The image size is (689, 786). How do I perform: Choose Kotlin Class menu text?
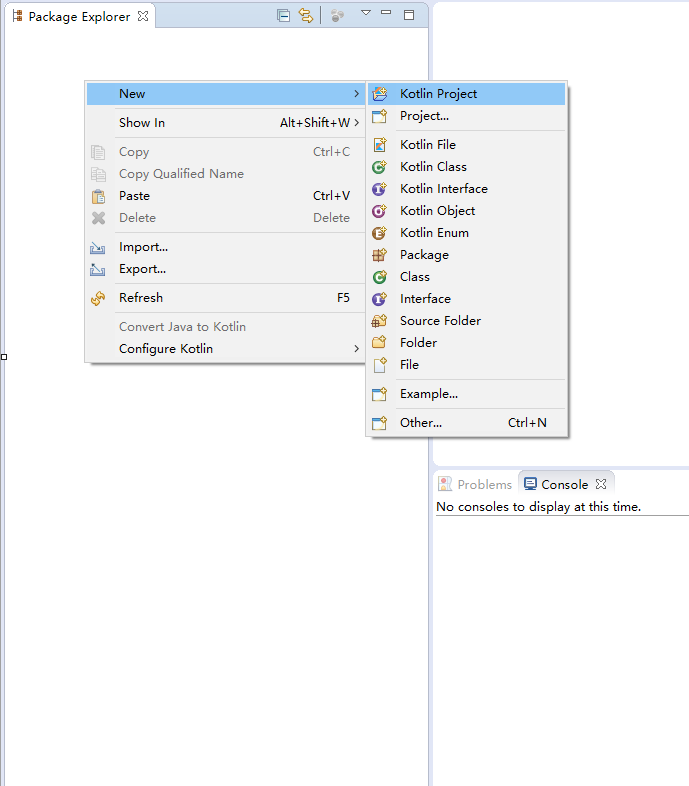point(433,166)
